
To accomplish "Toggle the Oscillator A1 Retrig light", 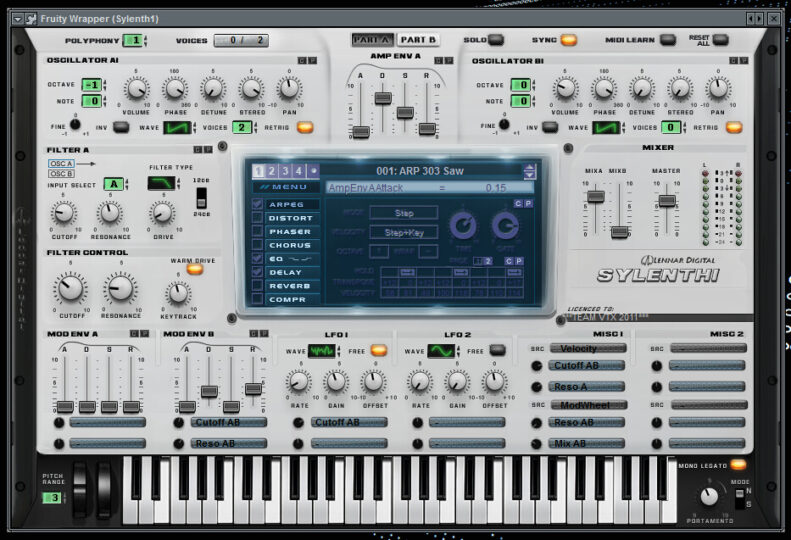I will coord(305,127).
